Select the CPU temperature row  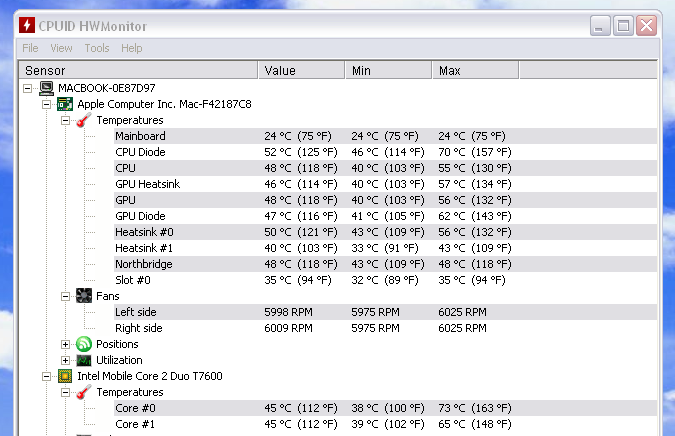point(385,168)
